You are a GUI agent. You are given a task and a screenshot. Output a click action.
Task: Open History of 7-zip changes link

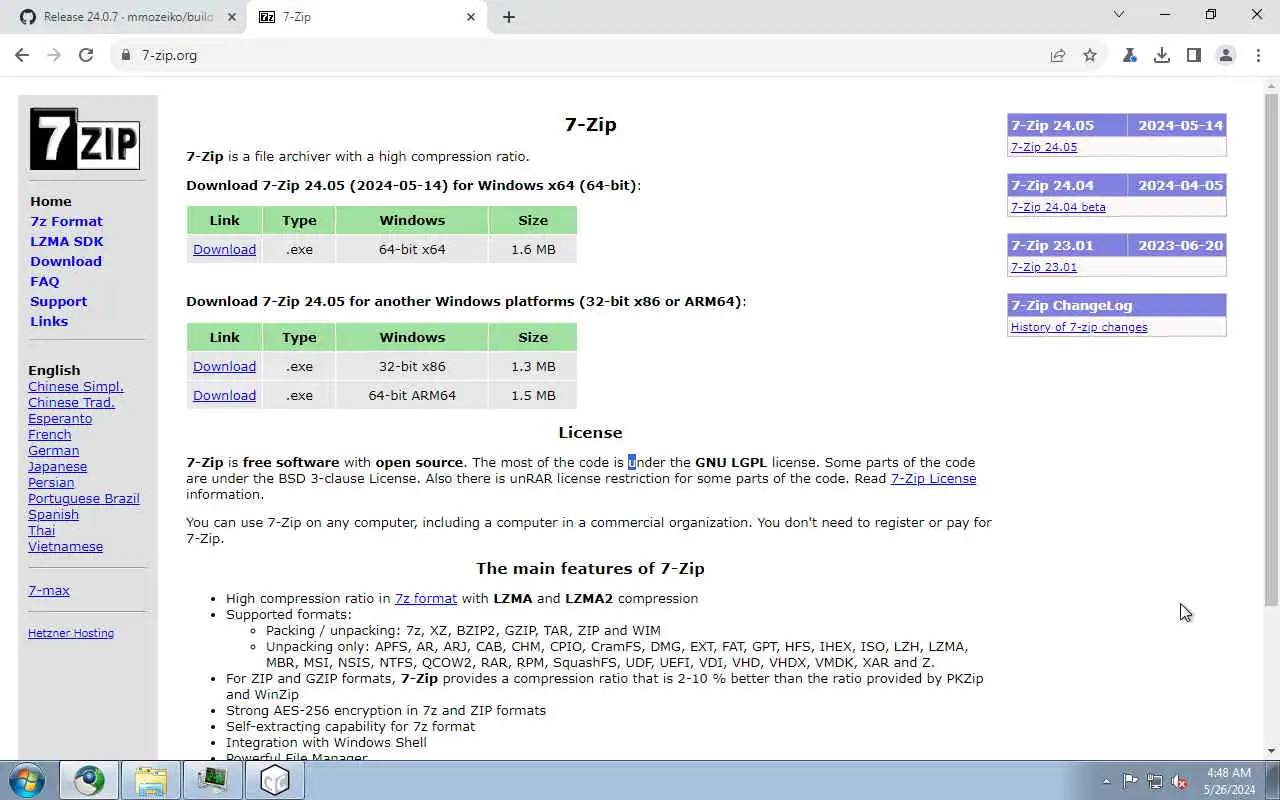coord(1079,327)
